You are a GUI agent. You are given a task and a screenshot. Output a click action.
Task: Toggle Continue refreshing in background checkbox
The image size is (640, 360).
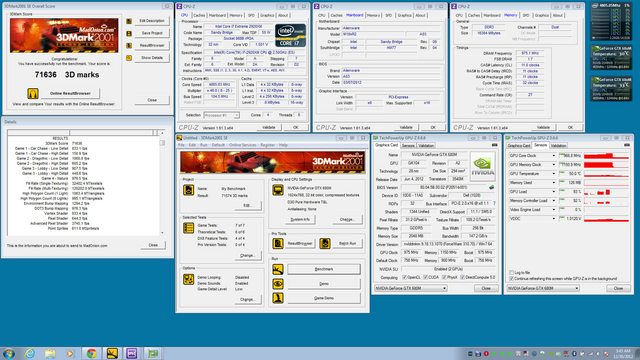(x=511, y=278)
